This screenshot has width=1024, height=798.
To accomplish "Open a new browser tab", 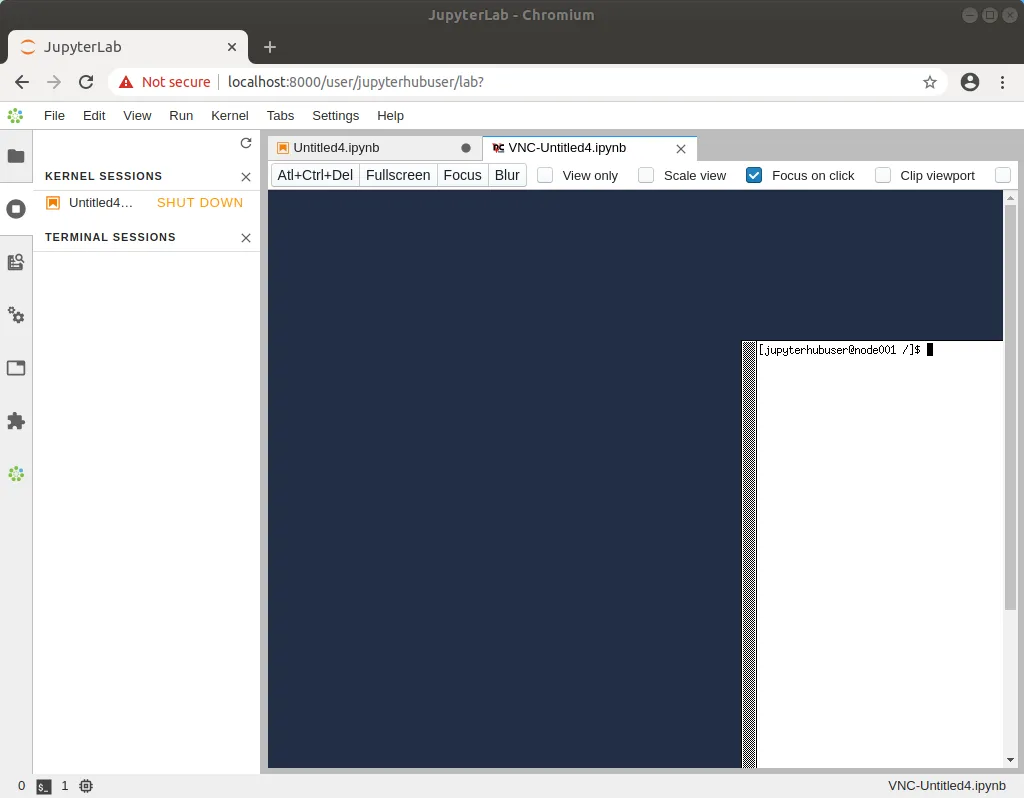I will point(270,47).
